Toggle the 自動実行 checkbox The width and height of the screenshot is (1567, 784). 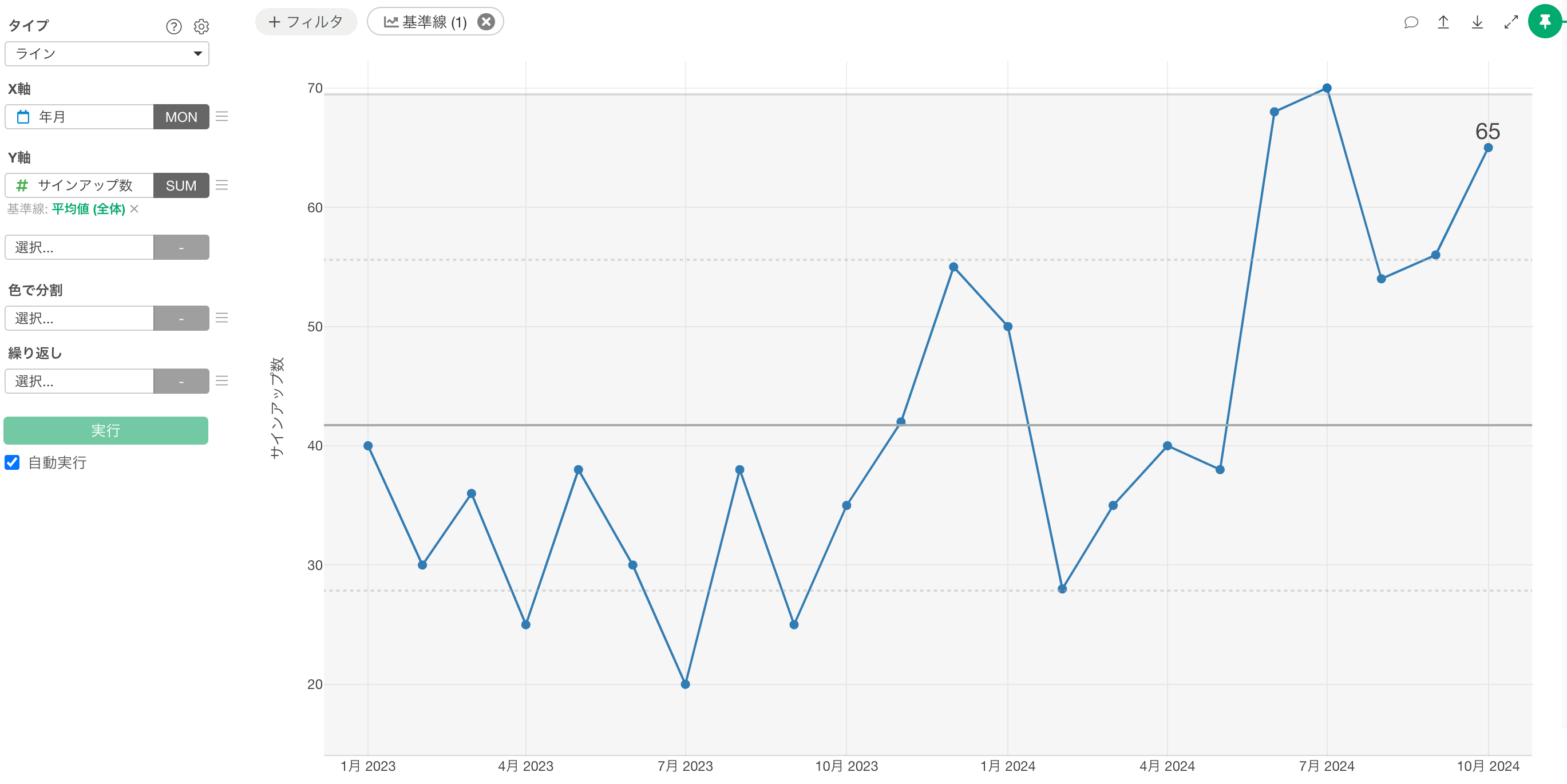(x=12, y=462)
